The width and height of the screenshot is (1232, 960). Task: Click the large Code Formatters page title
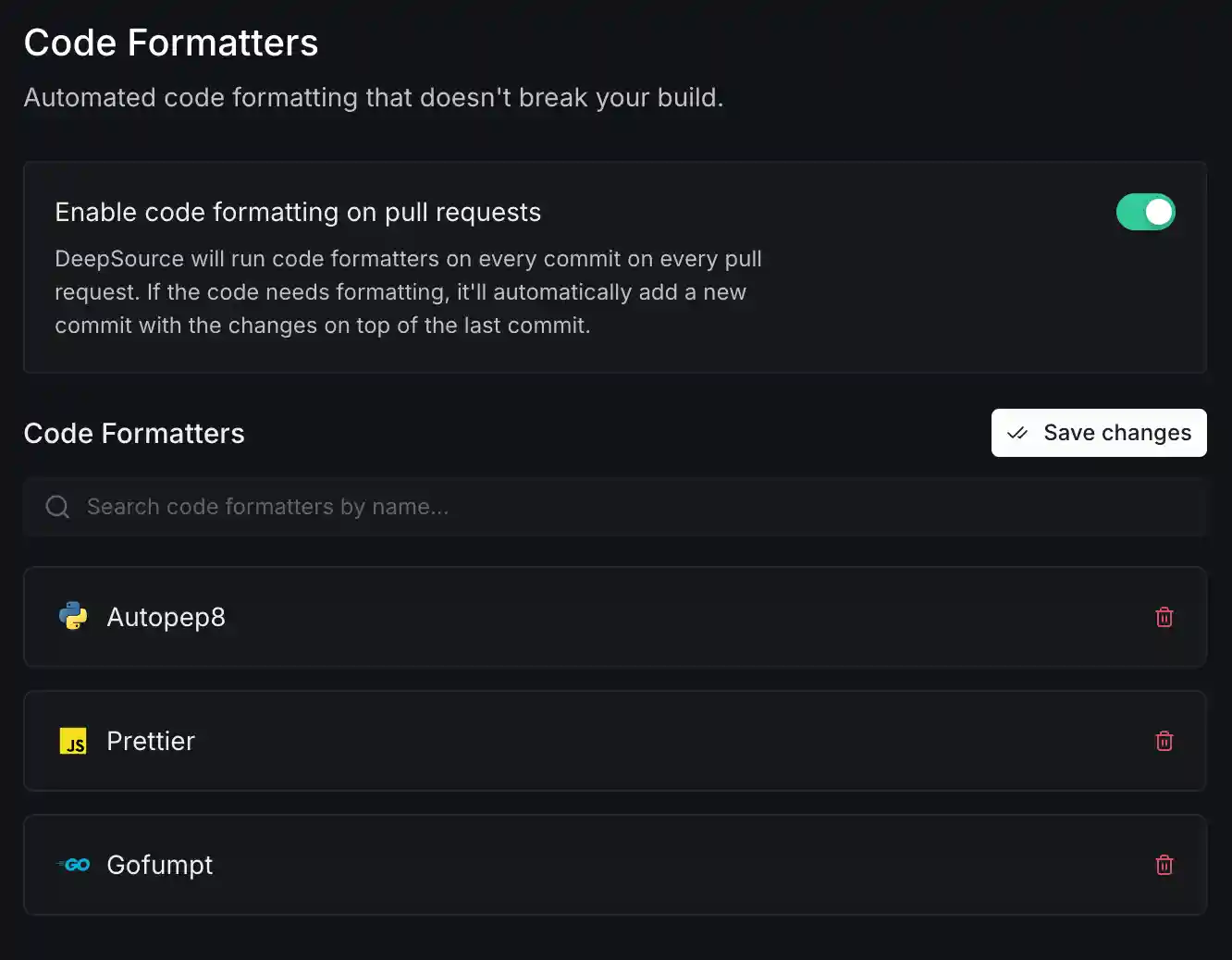point(171,43)
